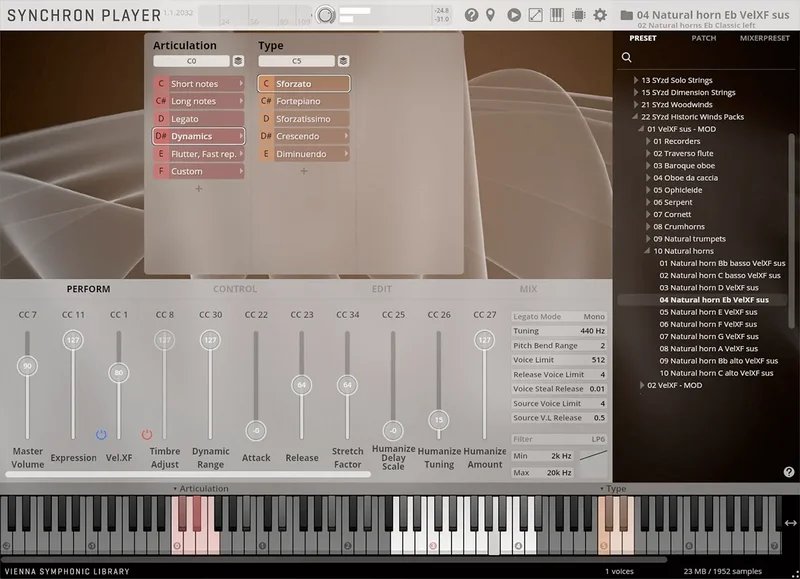
Task: Switch to MIXERPRESET browser tab
Action: (x=764, y=38)
